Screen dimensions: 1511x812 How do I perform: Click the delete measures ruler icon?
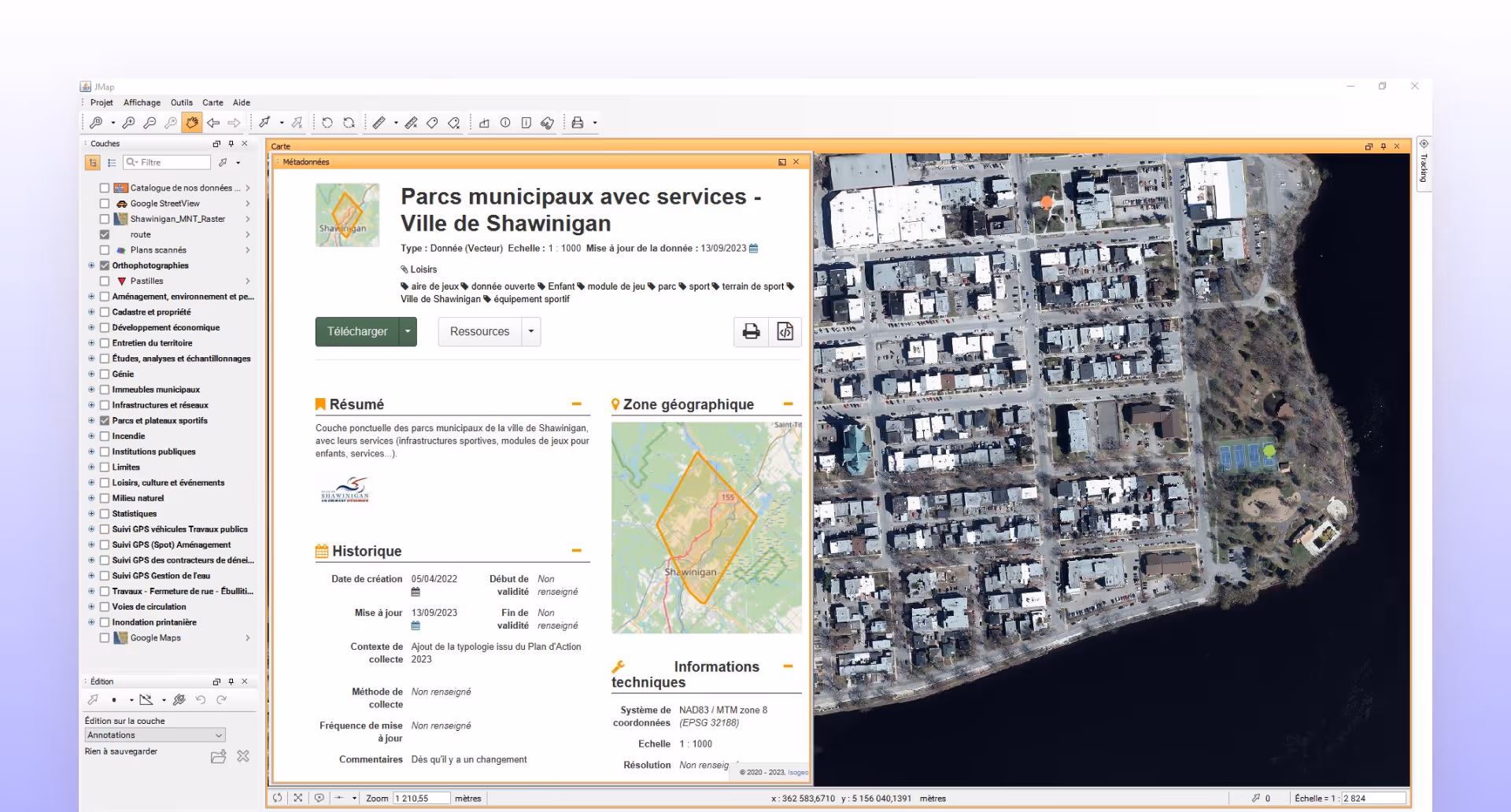411,123
